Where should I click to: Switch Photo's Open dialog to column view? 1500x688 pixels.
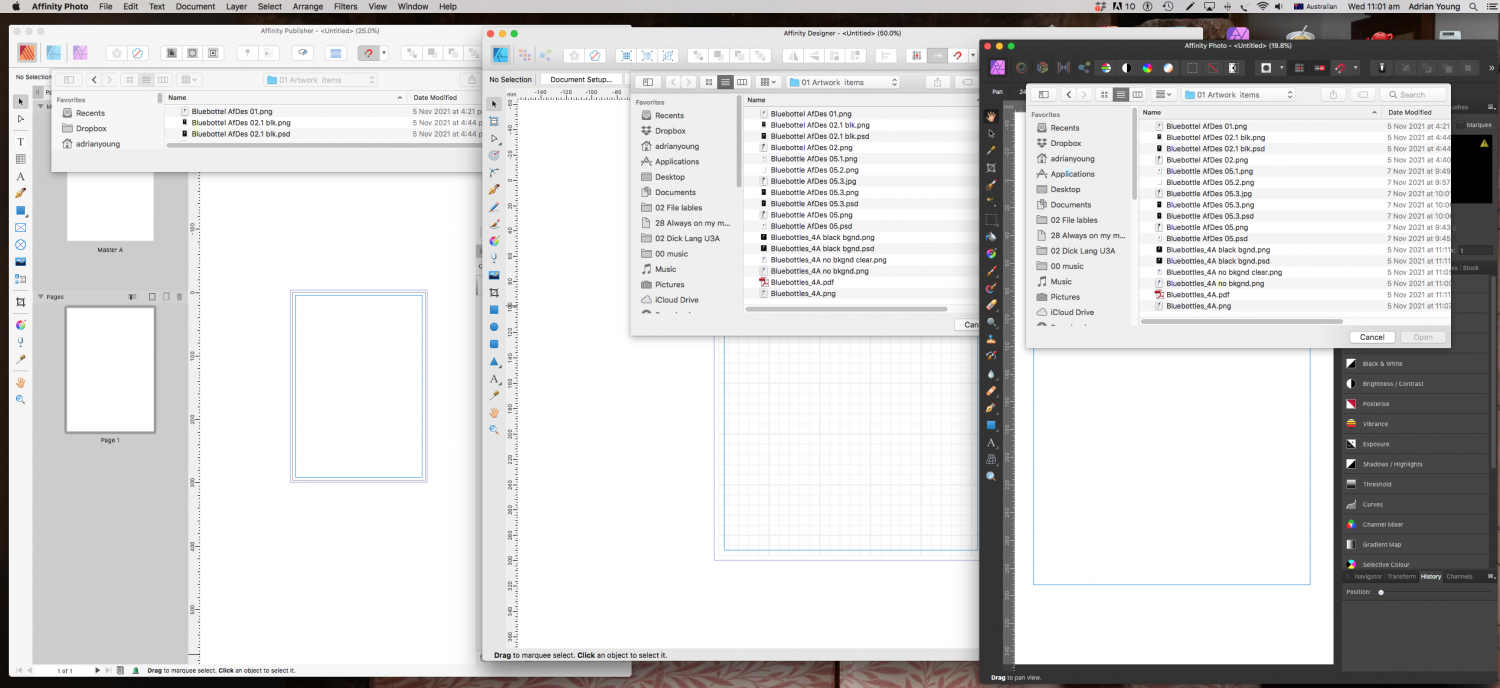pos(1137,94)
